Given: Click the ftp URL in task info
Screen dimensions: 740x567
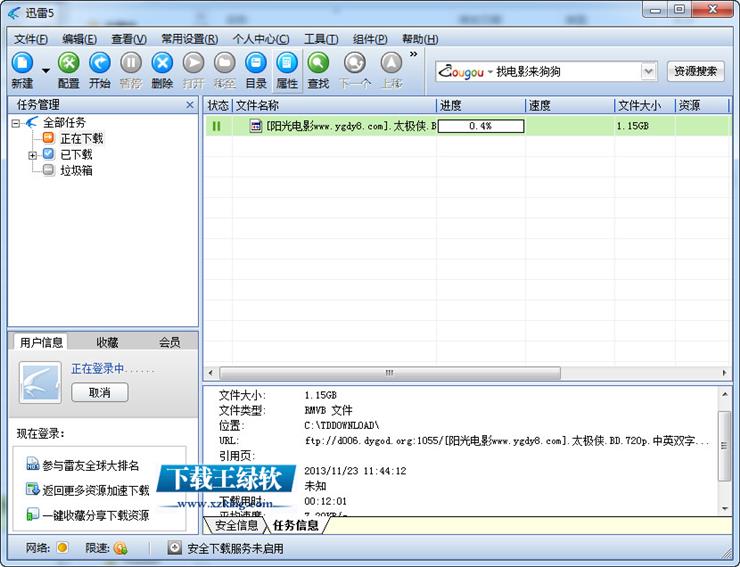Looking at the screenshot, I should [x=507, y=440].
